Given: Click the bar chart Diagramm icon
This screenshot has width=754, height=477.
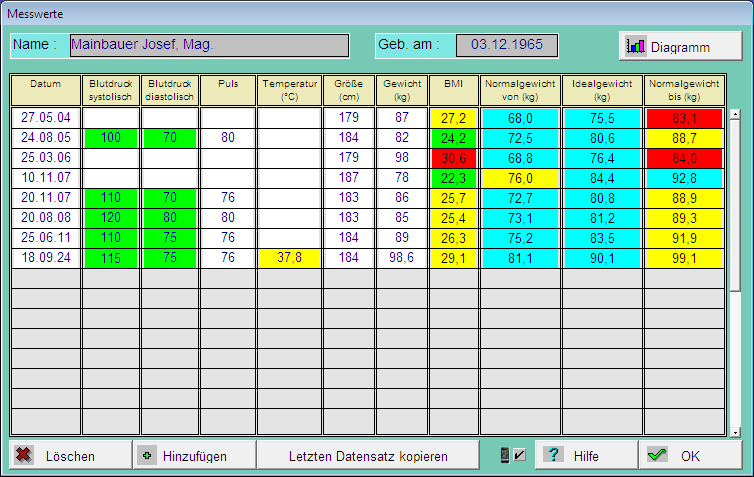Looking at the screenshot, I should click(636, 46).
